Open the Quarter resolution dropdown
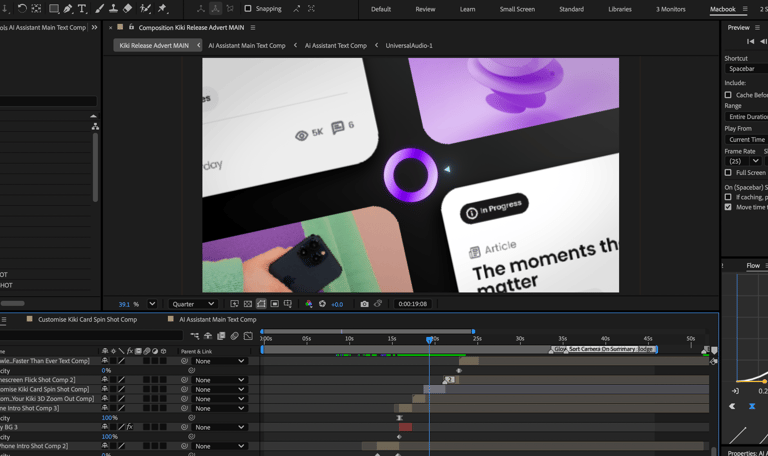The height and width of the screenshot is (456, 768). pos(192,304)
